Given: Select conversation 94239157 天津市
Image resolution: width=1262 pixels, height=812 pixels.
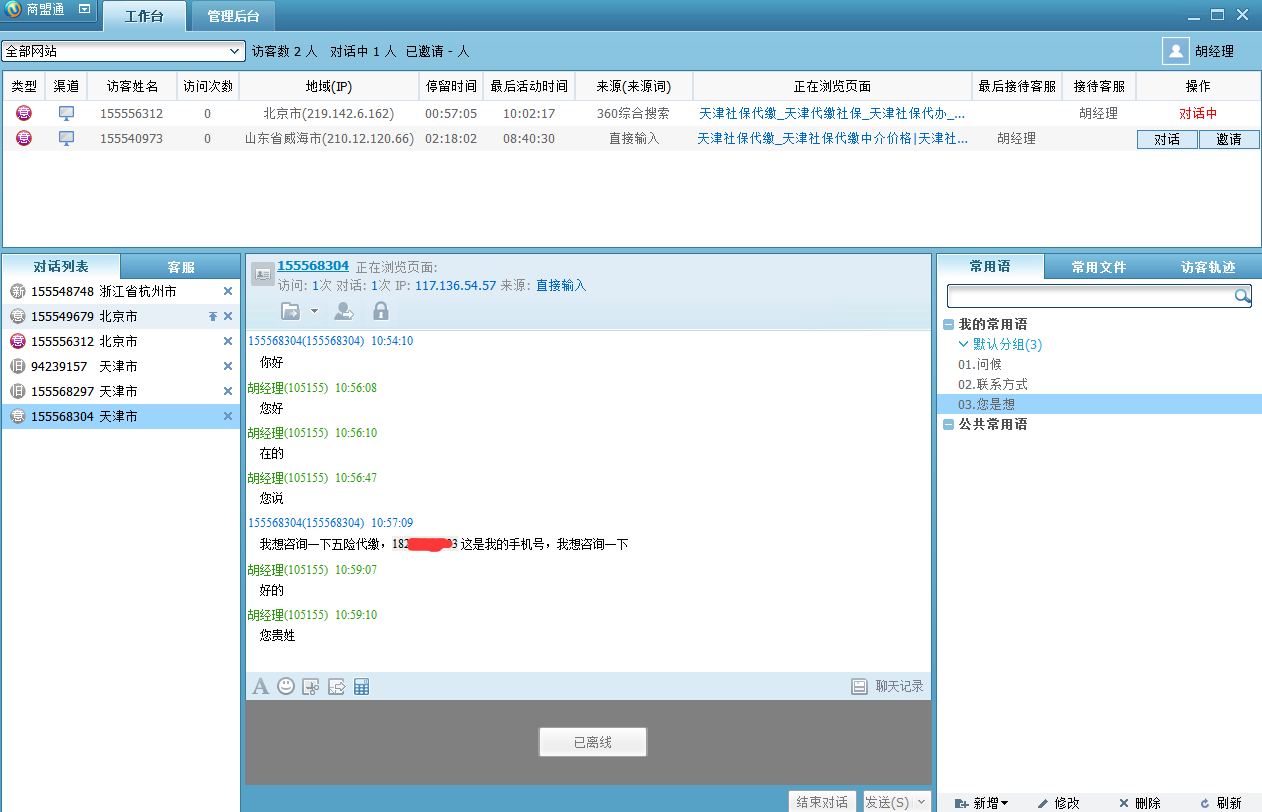Looking at the screenshot, I should coord(120,366).
